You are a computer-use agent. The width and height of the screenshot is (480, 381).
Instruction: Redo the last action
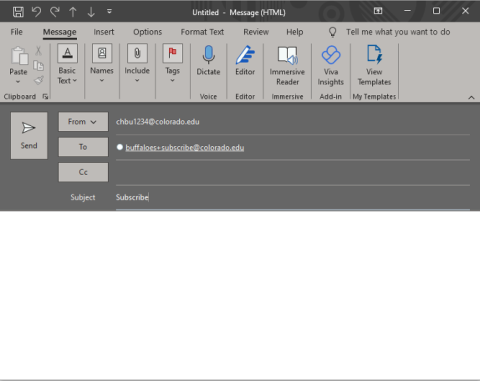(x=55, y=12)
